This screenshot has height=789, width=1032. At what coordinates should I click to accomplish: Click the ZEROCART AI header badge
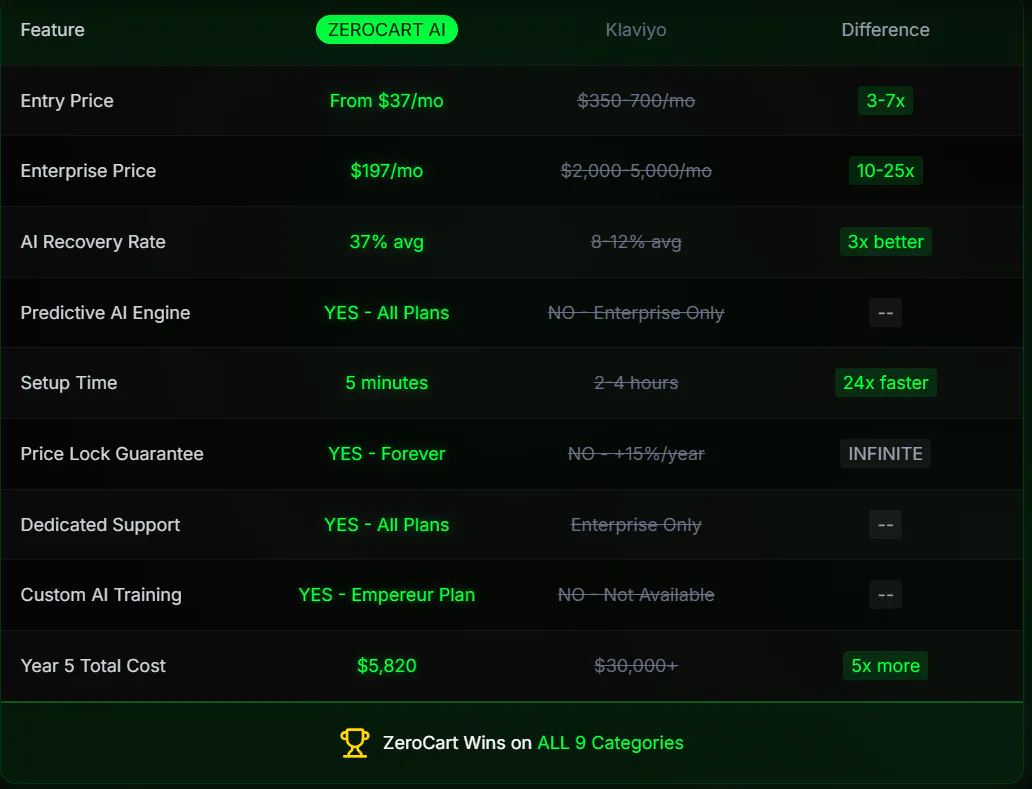[x=387, y=30]
